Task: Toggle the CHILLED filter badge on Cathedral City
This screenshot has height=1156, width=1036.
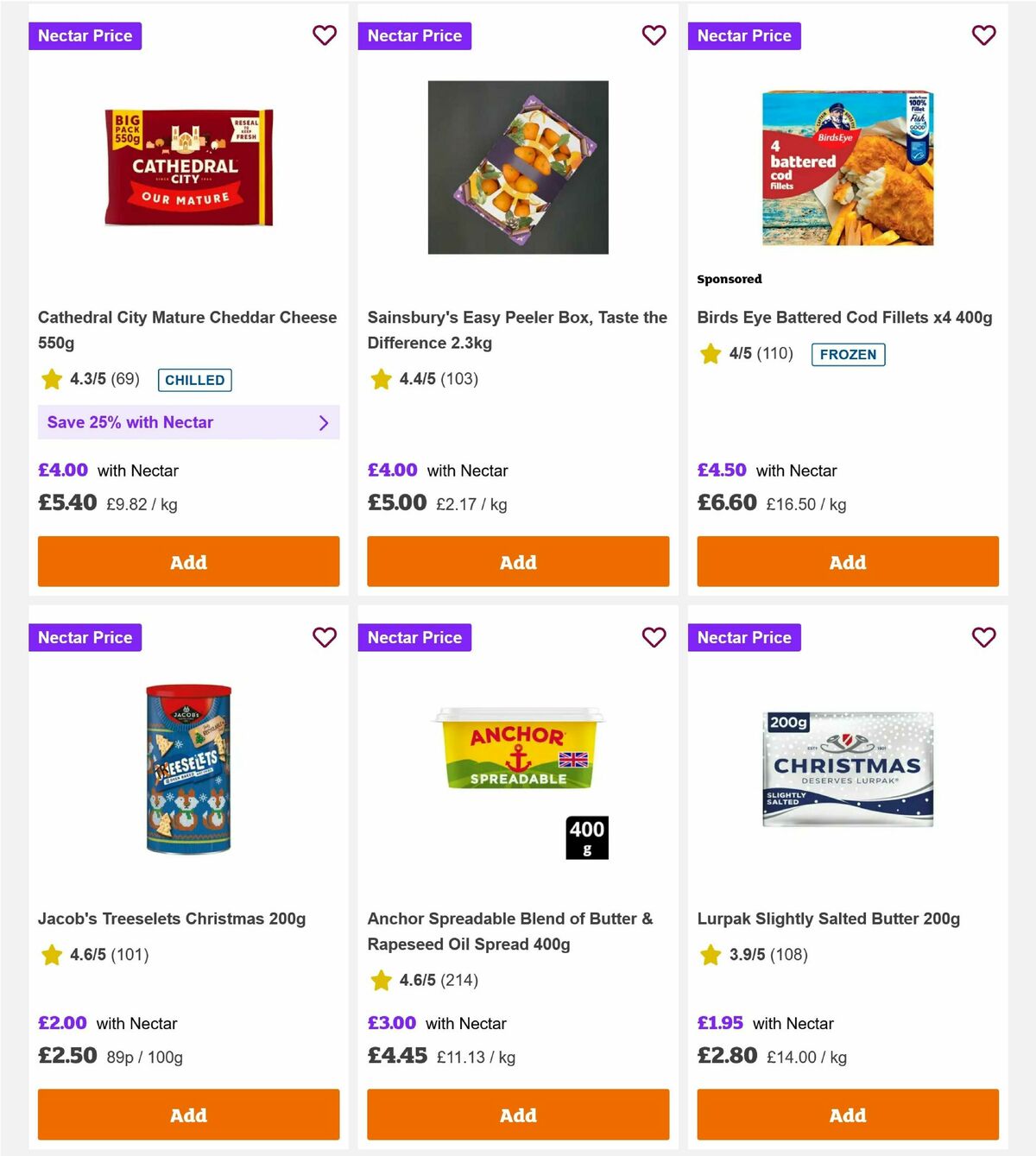Action: [194, 380]
